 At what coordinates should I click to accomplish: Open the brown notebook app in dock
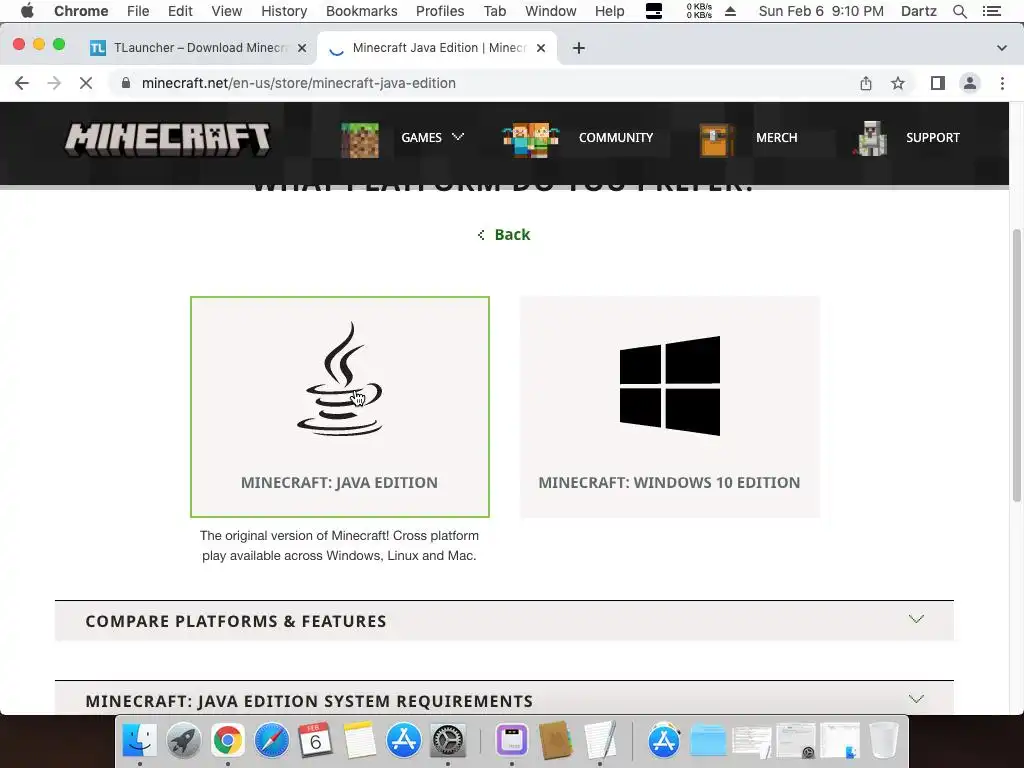(x=556, y=741)
